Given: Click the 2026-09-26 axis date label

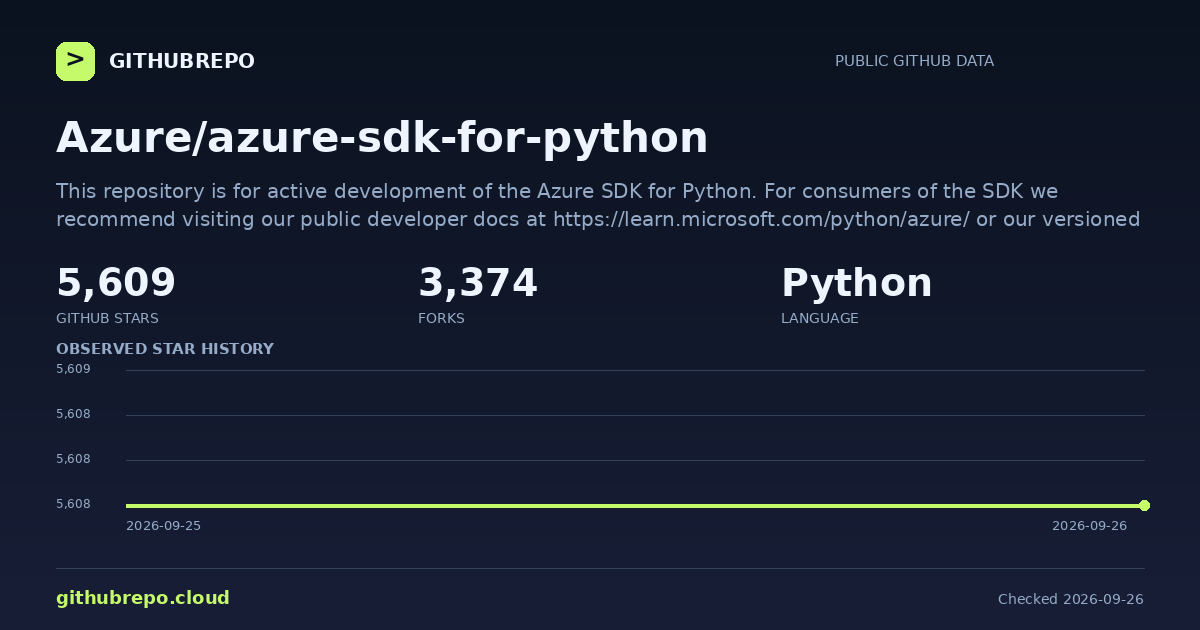Looking at the screenshot, I should pos(1089,526).
